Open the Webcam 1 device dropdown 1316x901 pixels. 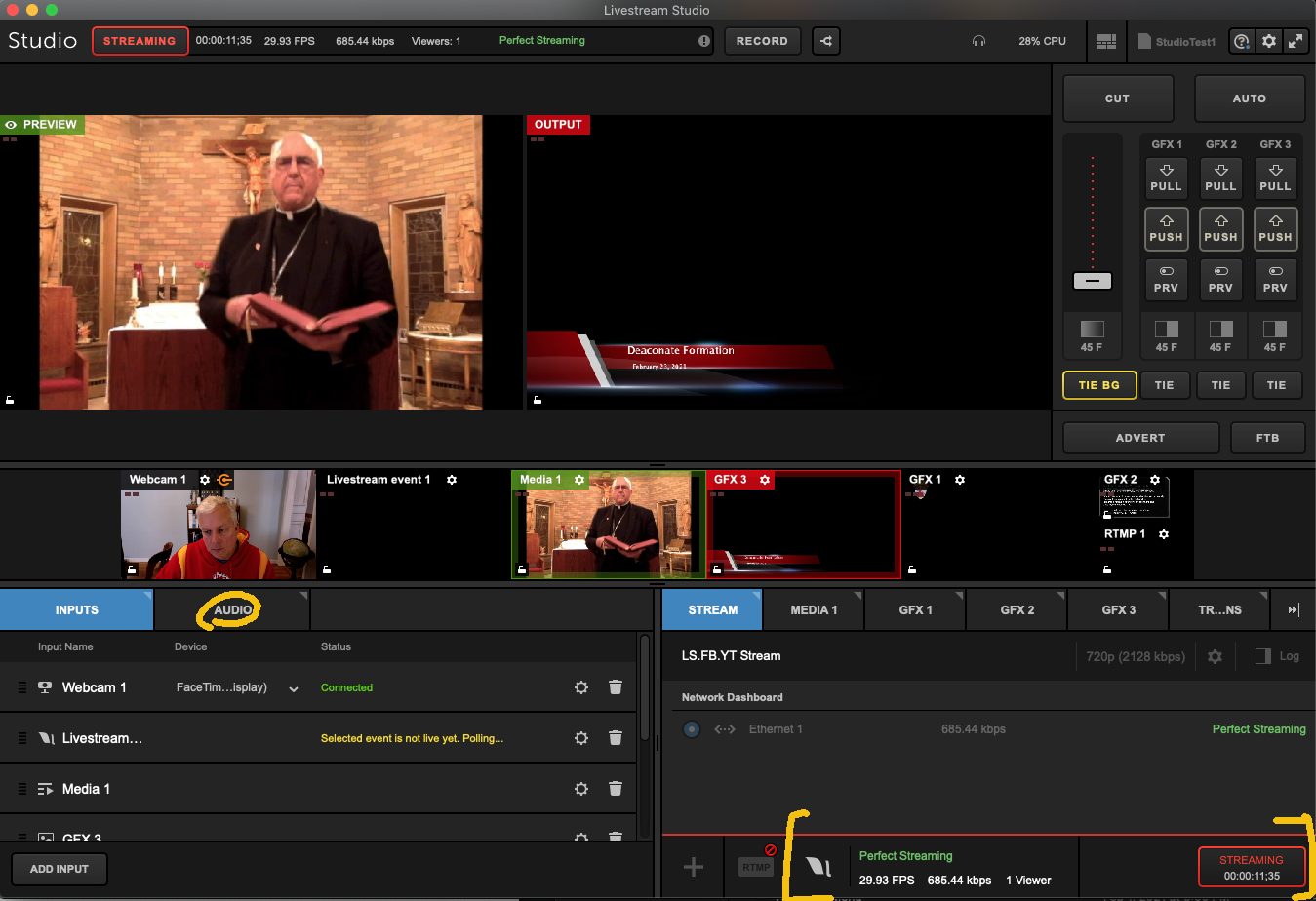pyautogui.click(x=292, y=687)
